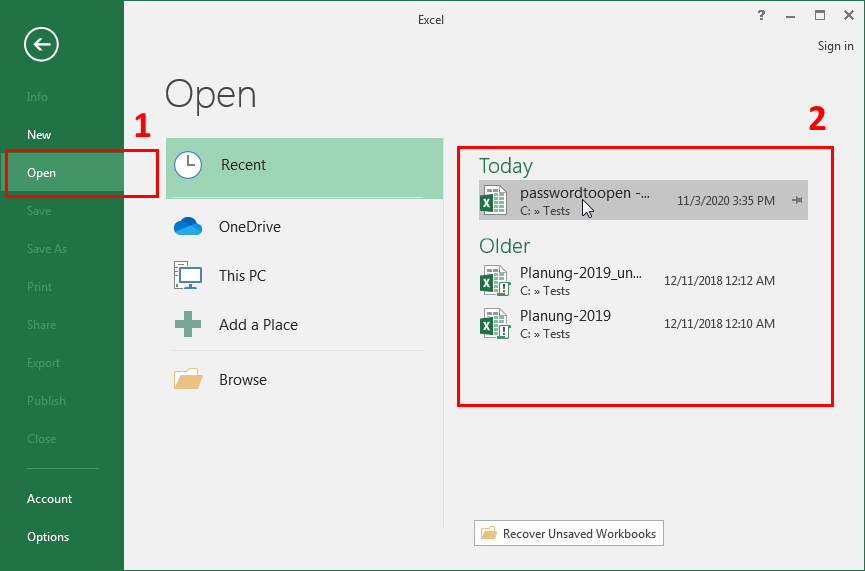Click the 11/3/2020 3:35 PM timestamp
The width and height of the screenshot is (865, 571).
725,201
